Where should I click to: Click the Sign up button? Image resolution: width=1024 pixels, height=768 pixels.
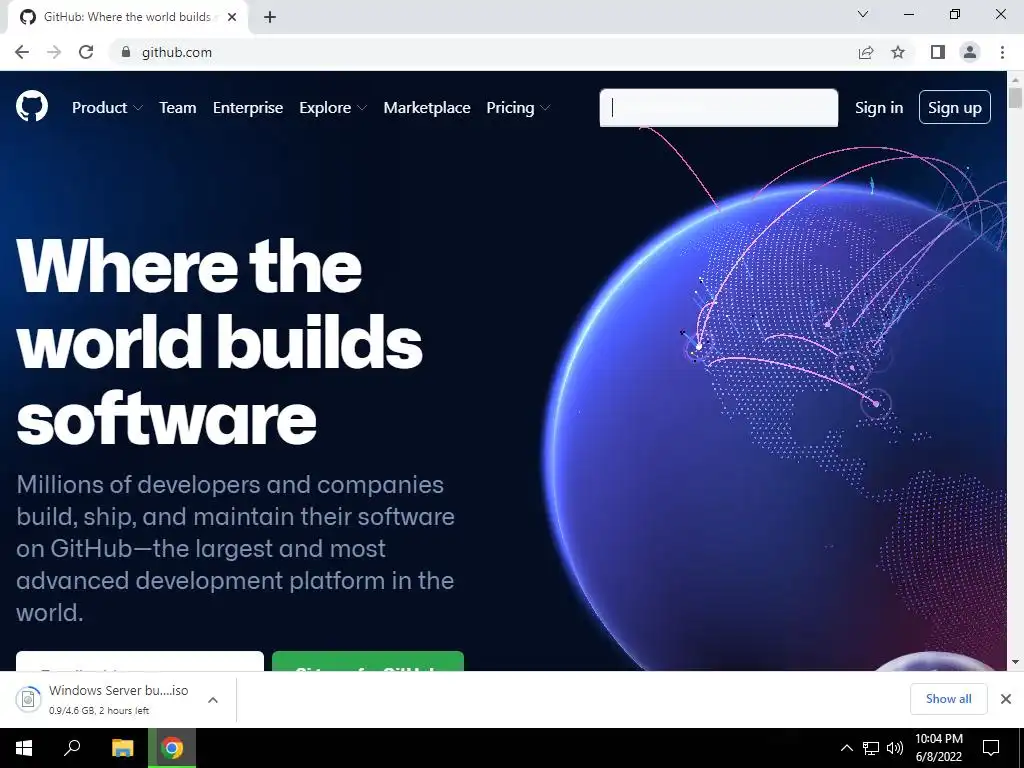tap(954, 107)
